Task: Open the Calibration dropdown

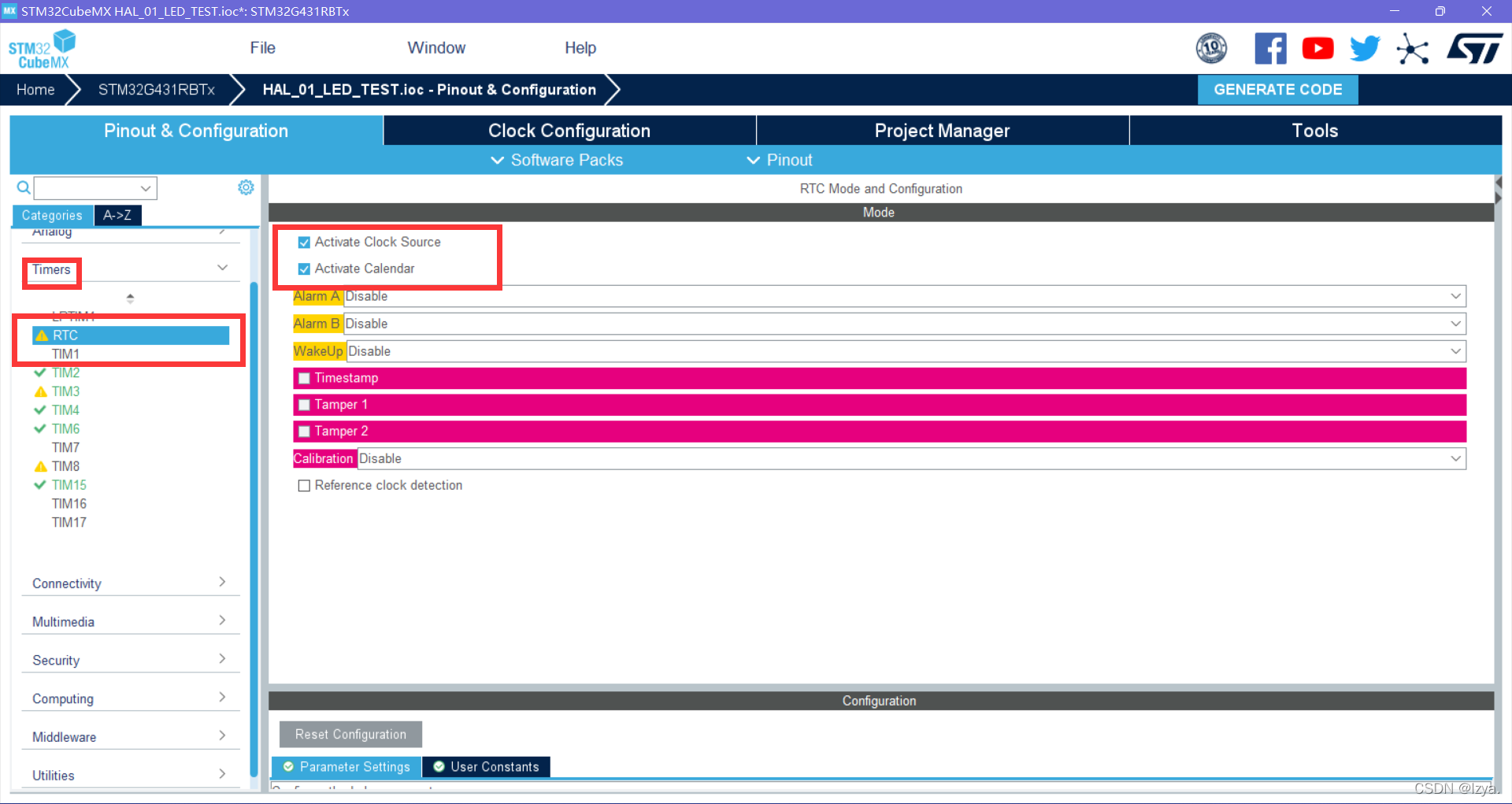Action: tap(912, 459)
